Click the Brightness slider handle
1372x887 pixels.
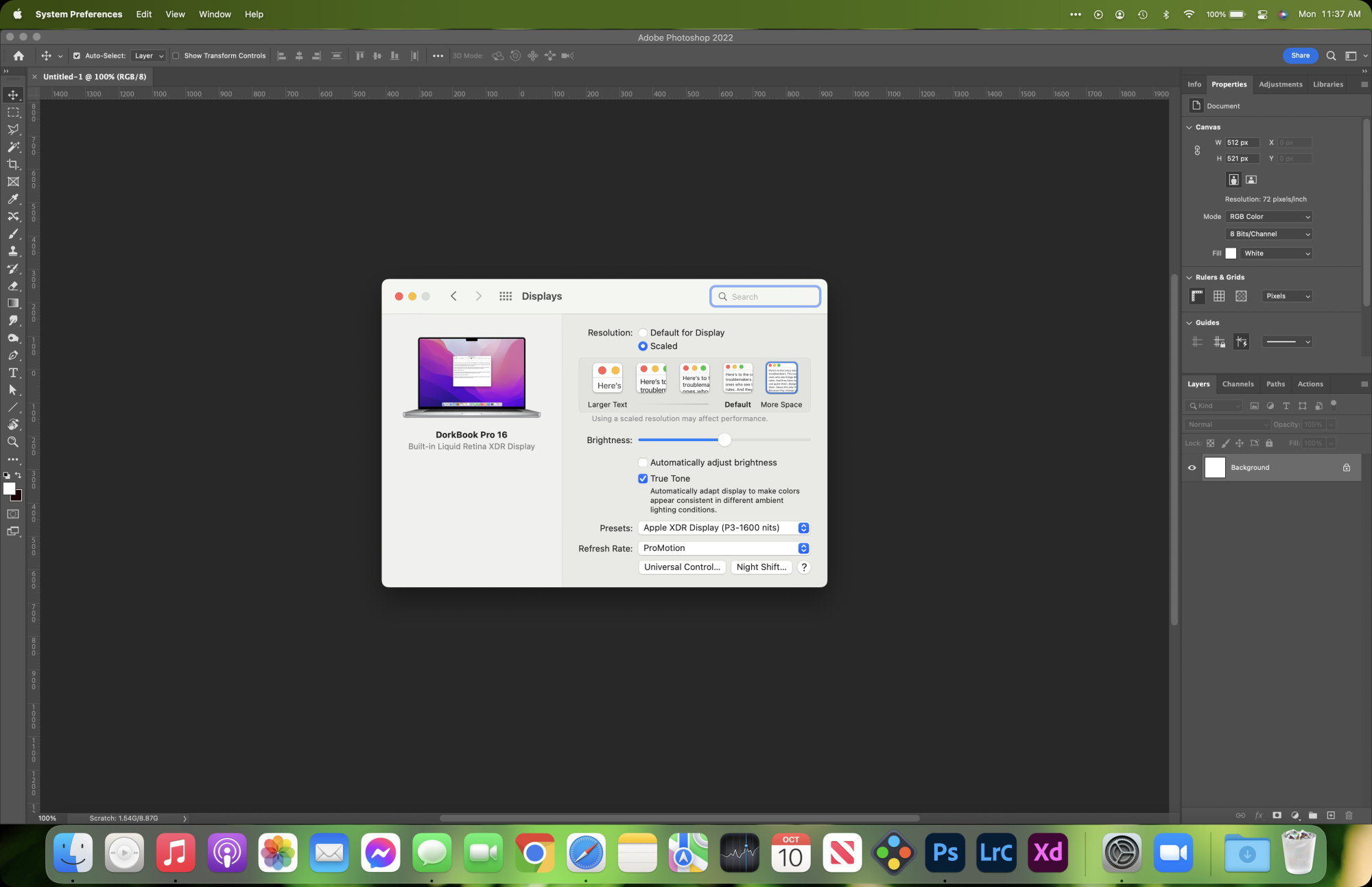point(724,440)
